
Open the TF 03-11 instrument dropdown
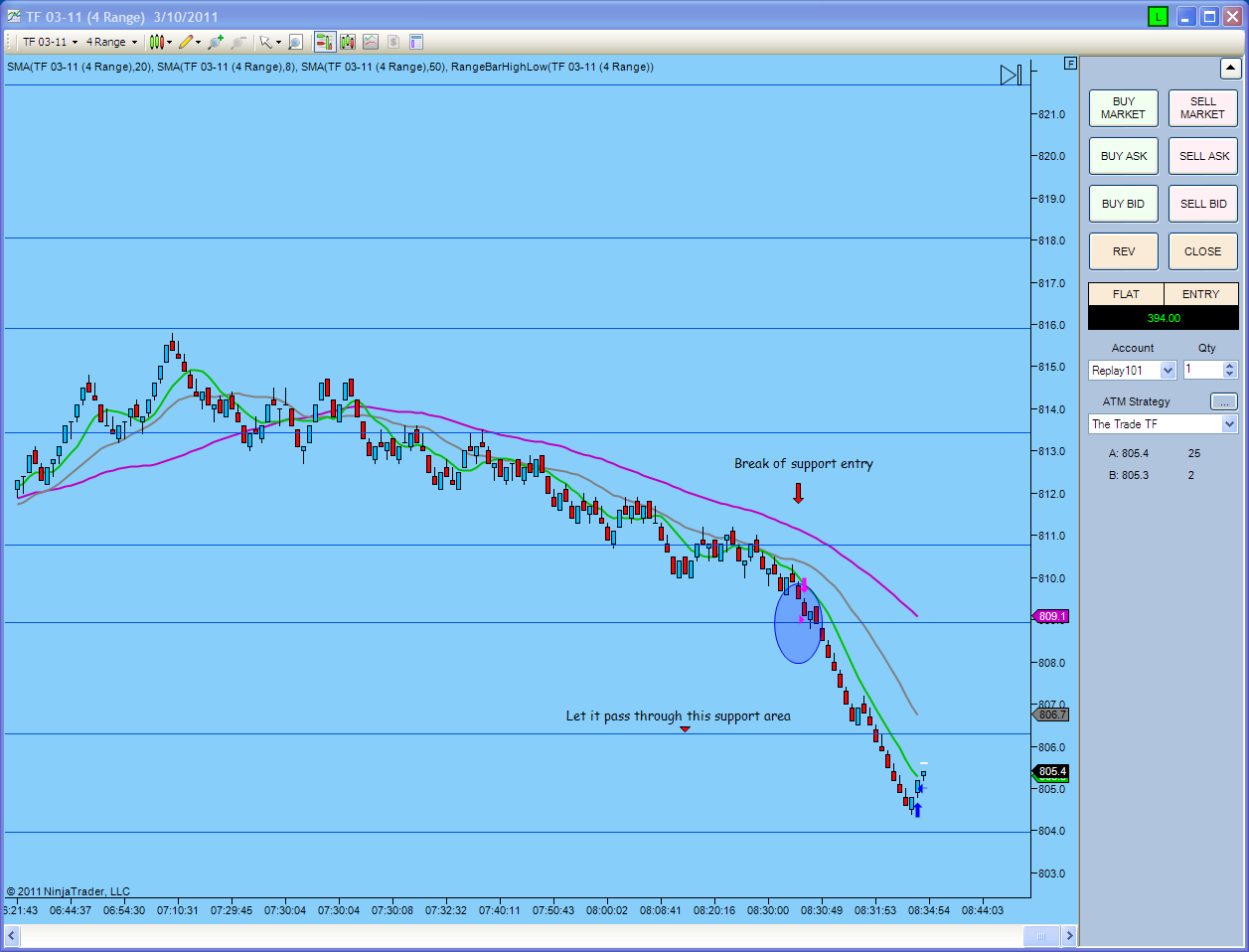pos(50,42)
